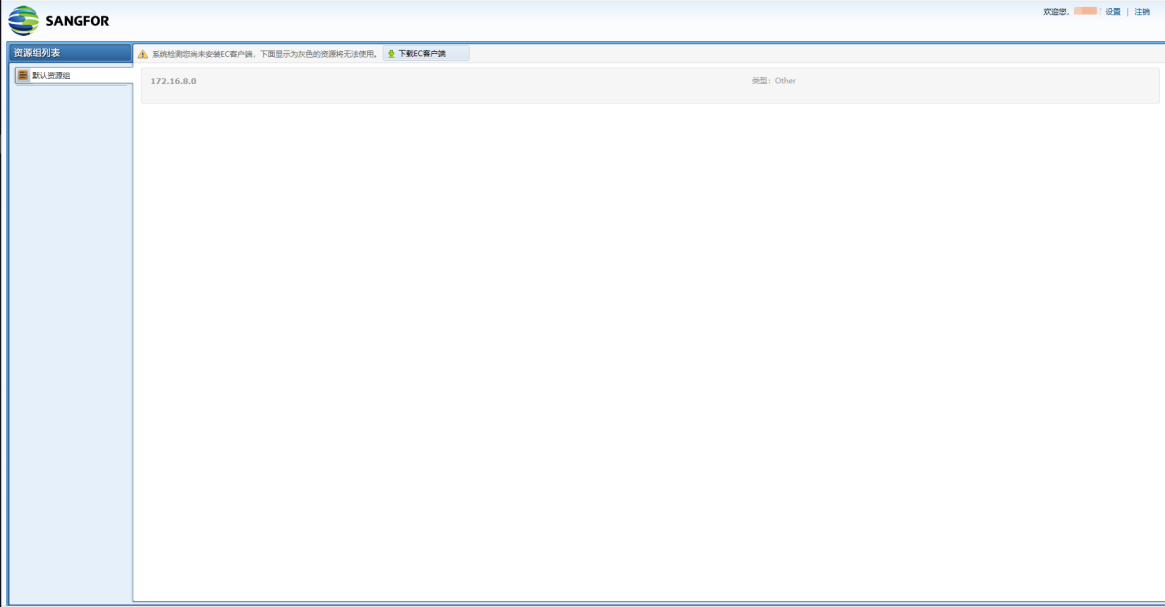Click the yellow warning triangle icon
1165x607 pixels.
pyautogui.click(x=143, y=54)
